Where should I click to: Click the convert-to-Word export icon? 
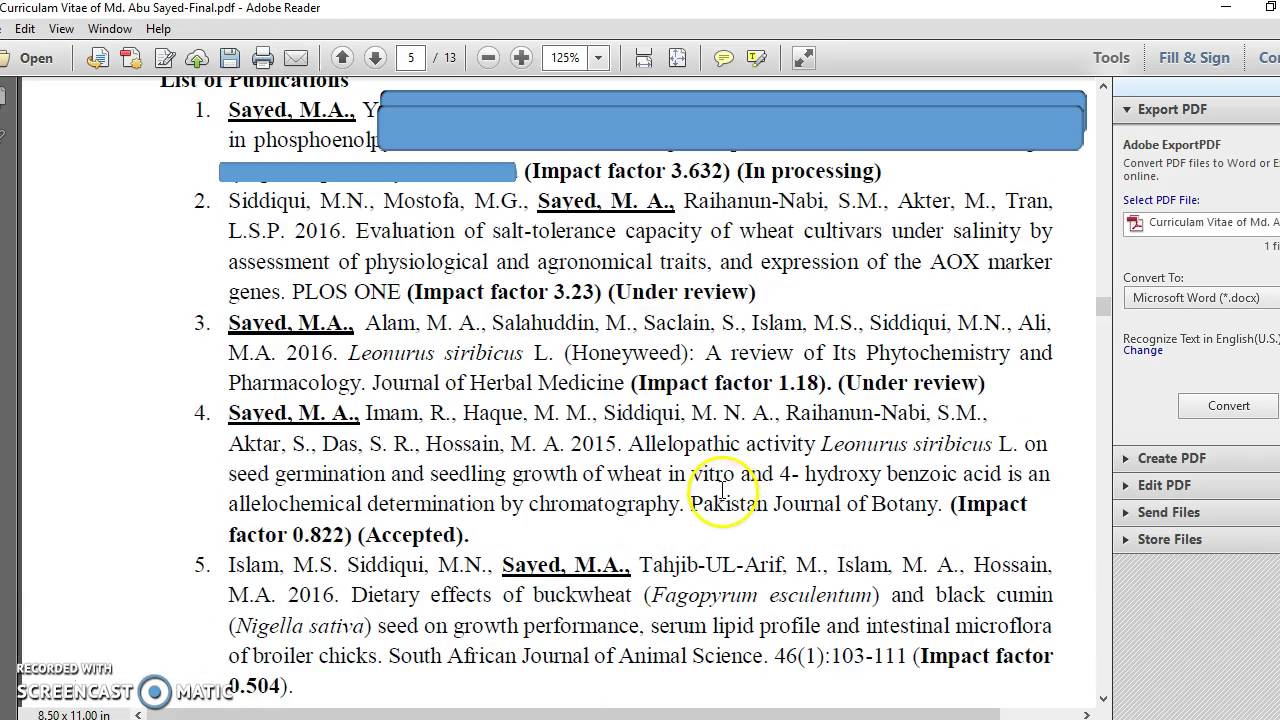tap(97, 58)
